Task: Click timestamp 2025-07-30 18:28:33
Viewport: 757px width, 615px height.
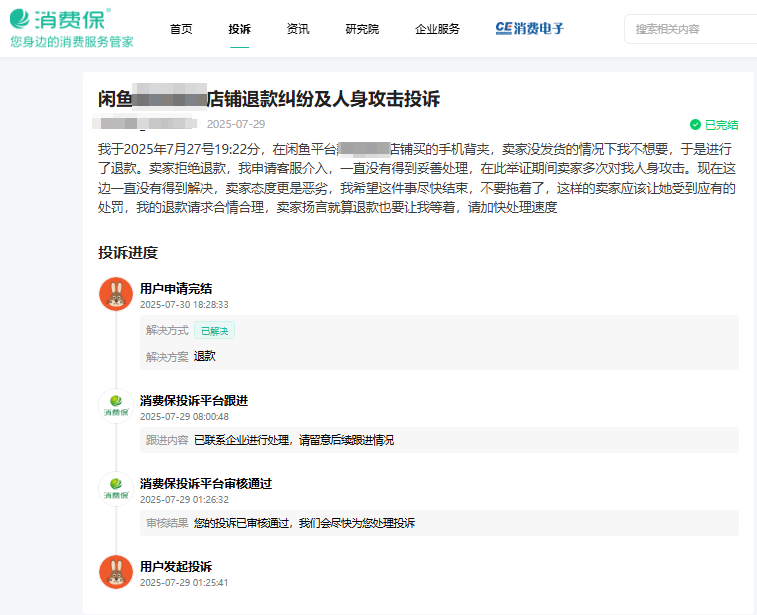Action: 184,305
